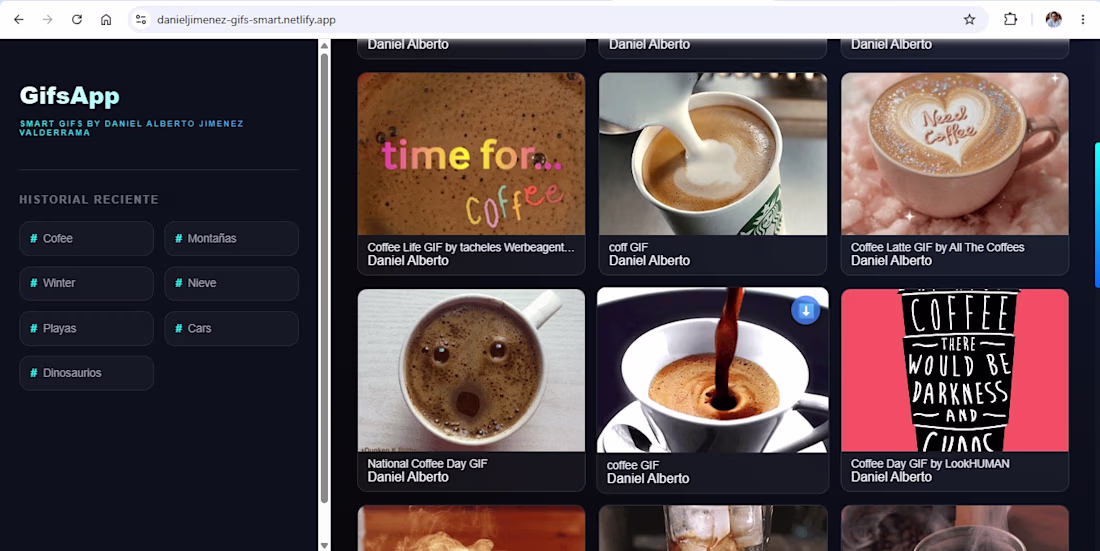Image resolution: width=1100 pixels, height=551 pixels.
Task: Click the 'Smart GIFs by Daniel Alberto' subtitle
Action: coord(131,128)
